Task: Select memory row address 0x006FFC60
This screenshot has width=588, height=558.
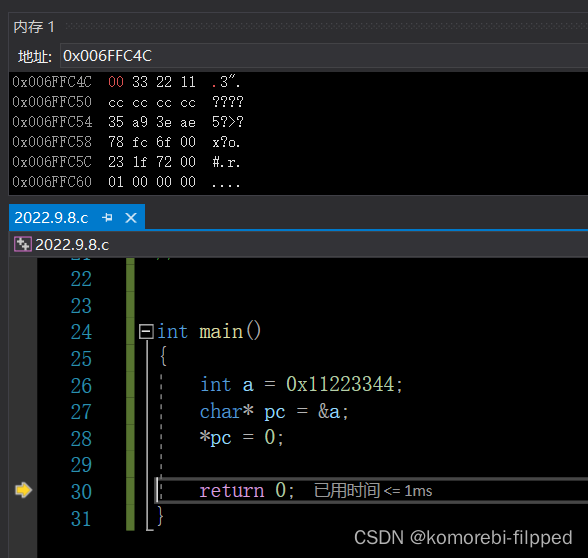Action: pyautogui.click(x=52, y=182)
